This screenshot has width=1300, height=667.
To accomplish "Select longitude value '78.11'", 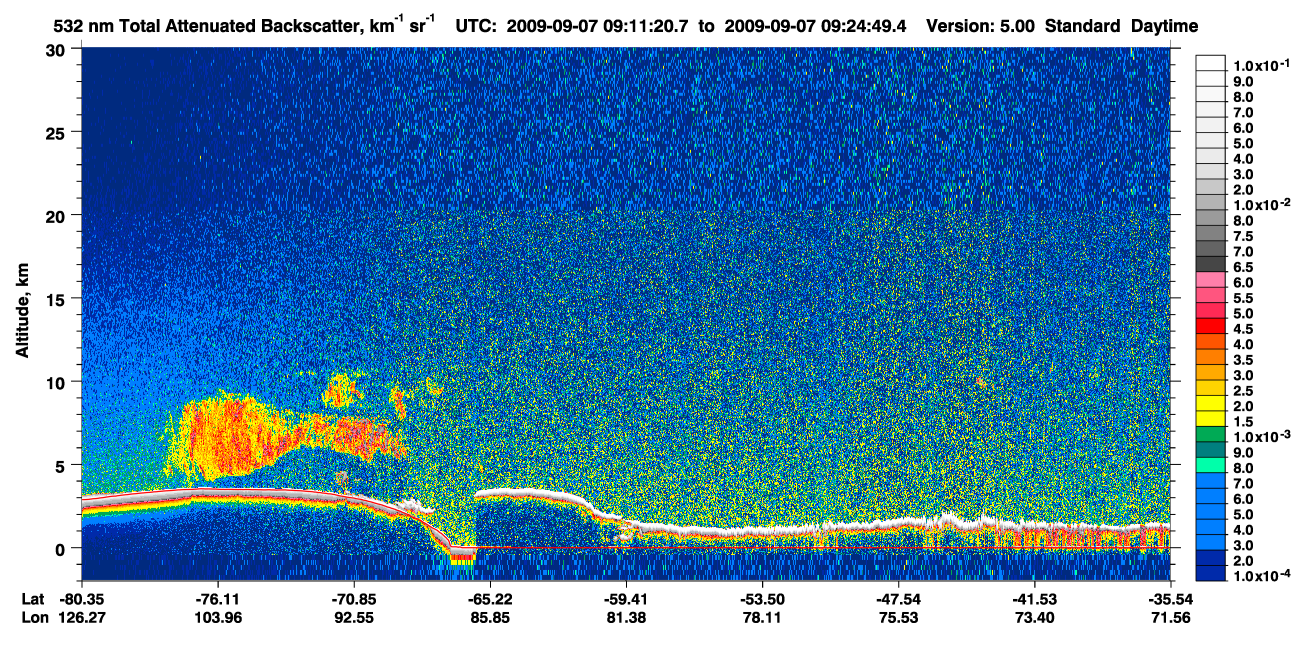I will tap(762, 618).
